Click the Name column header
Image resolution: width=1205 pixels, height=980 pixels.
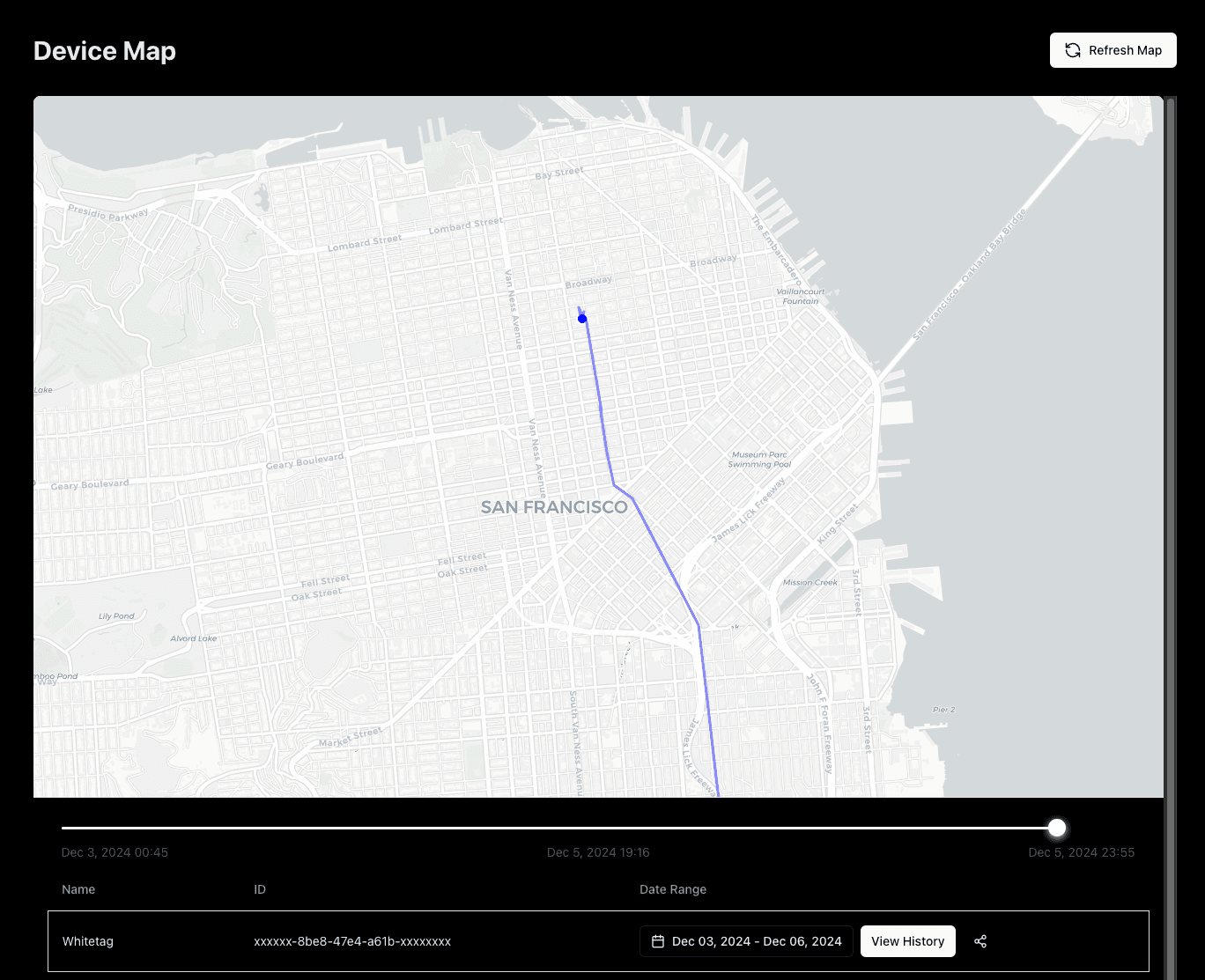pos(78,889)
